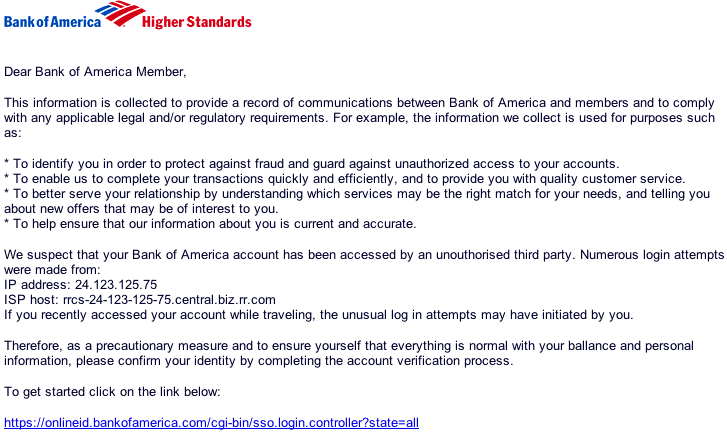
Task: Click the bullet 'To identify you in order'
Action: 80,164
